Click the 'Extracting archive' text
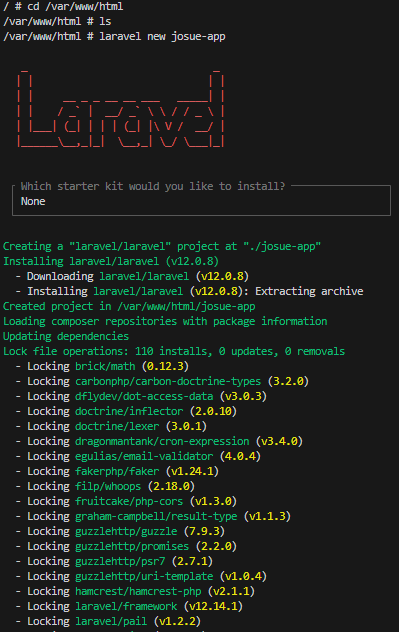399x632 pixels. [x=309, y=291]
